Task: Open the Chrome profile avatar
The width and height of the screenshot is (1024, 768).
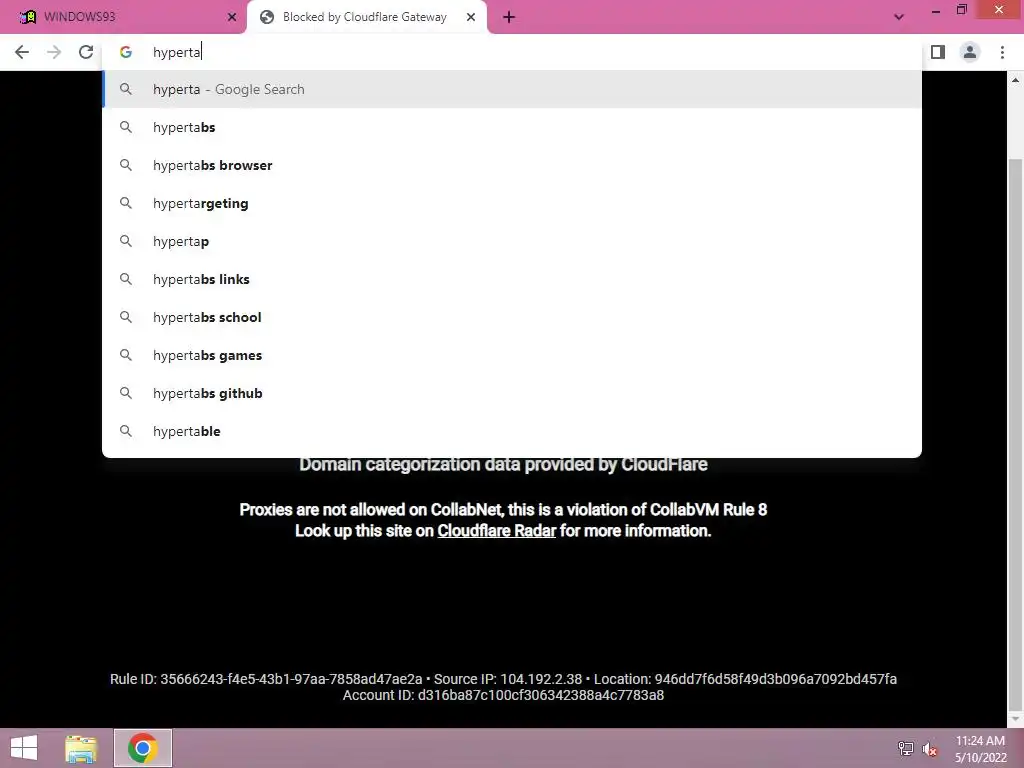Action: [970, 52]
